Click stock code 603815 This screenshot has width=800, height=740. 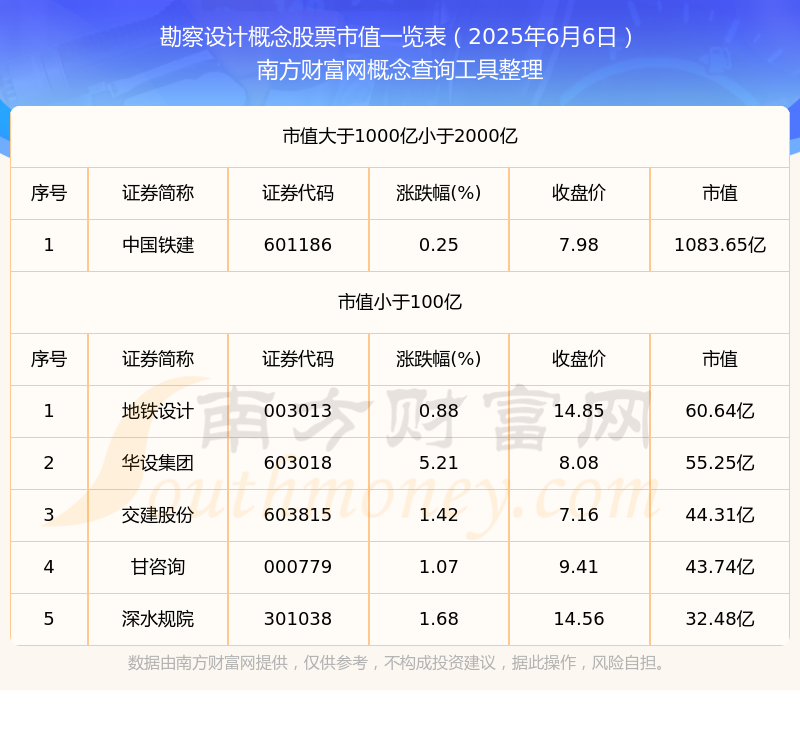pos(298,515)
